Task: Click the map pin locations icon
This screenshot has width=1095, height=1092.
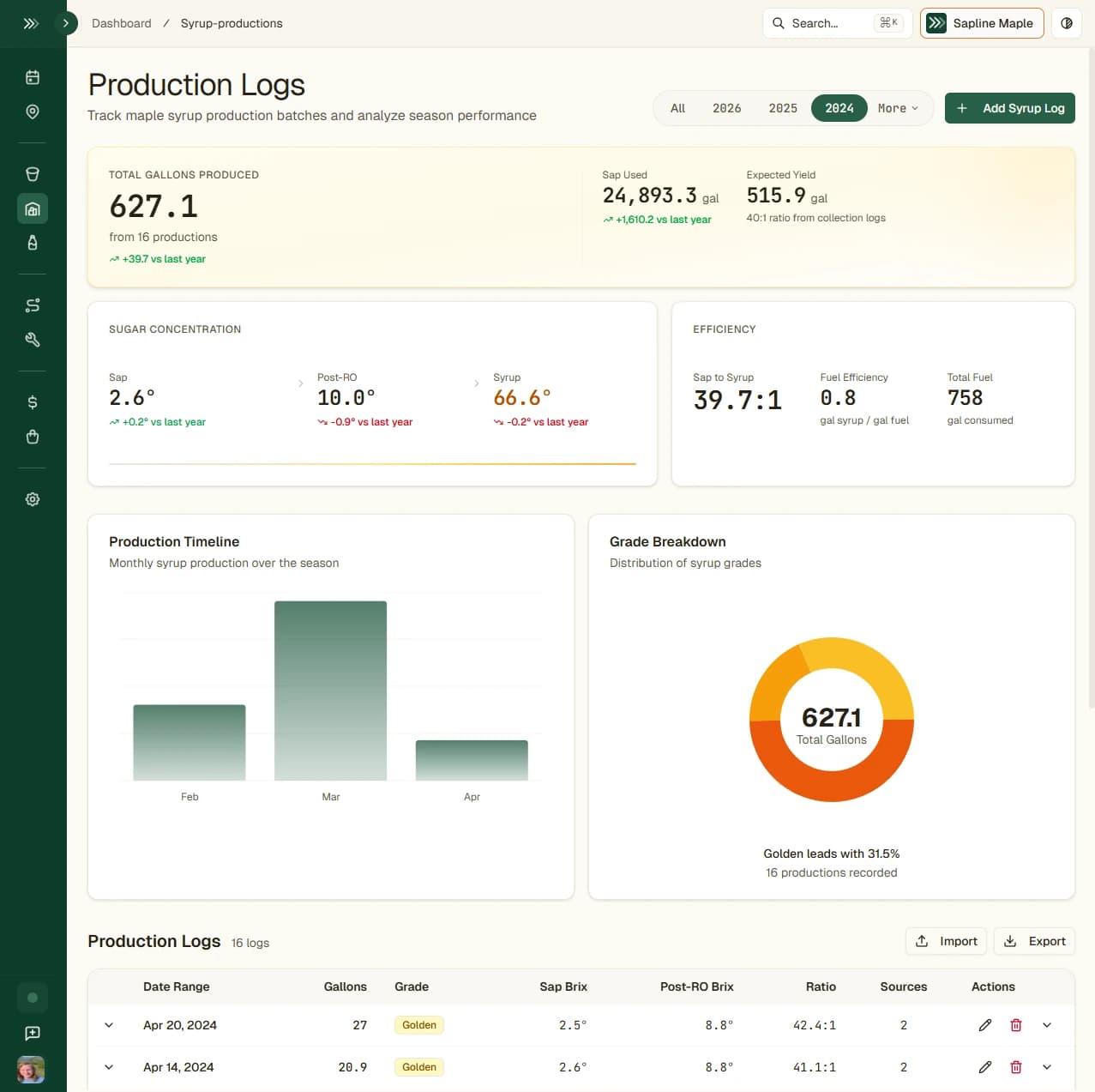Action: click(x=33, y=112)
